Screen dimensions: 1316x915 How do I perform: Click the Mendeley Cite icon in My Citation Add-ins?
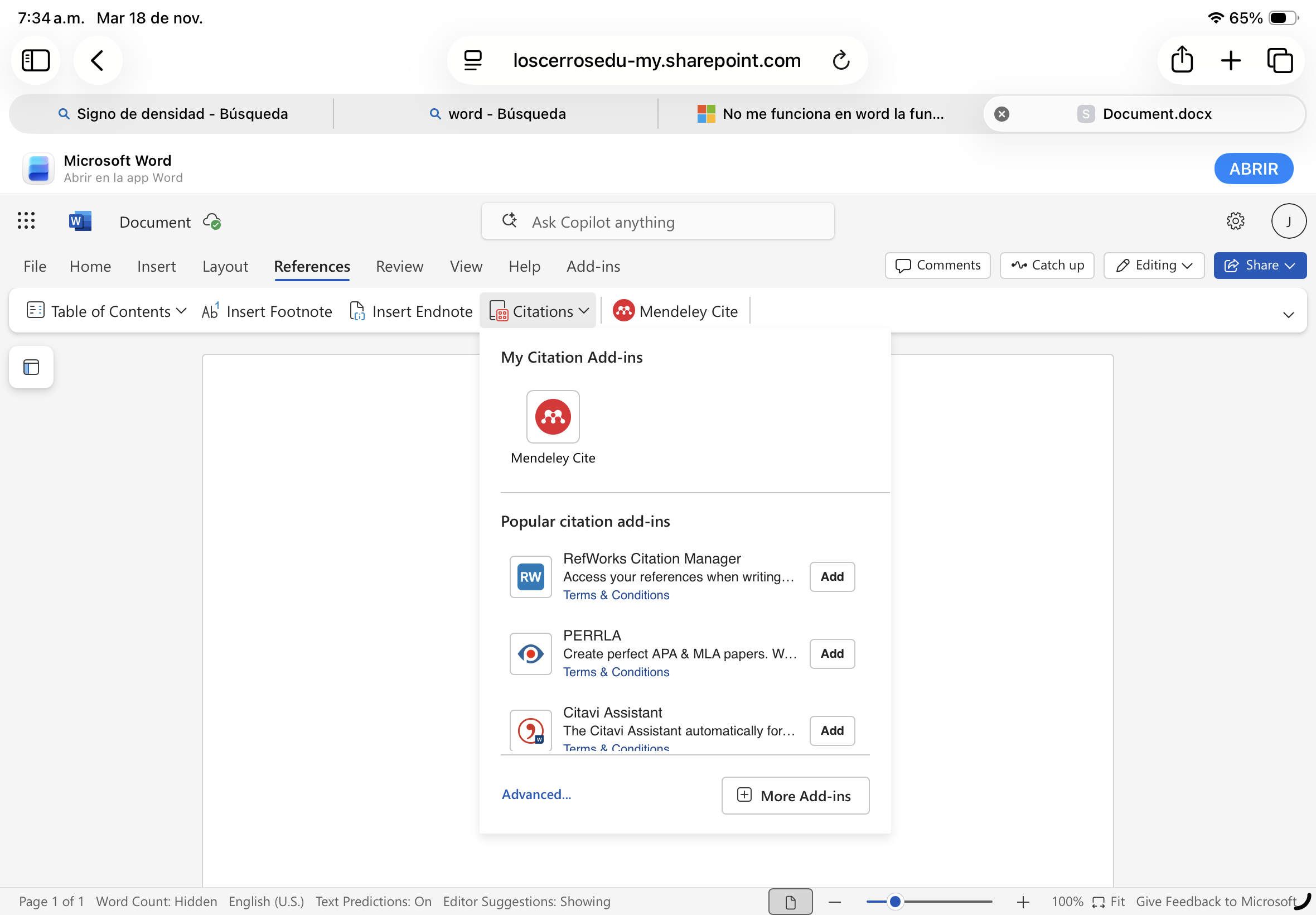tap(553, 417)
